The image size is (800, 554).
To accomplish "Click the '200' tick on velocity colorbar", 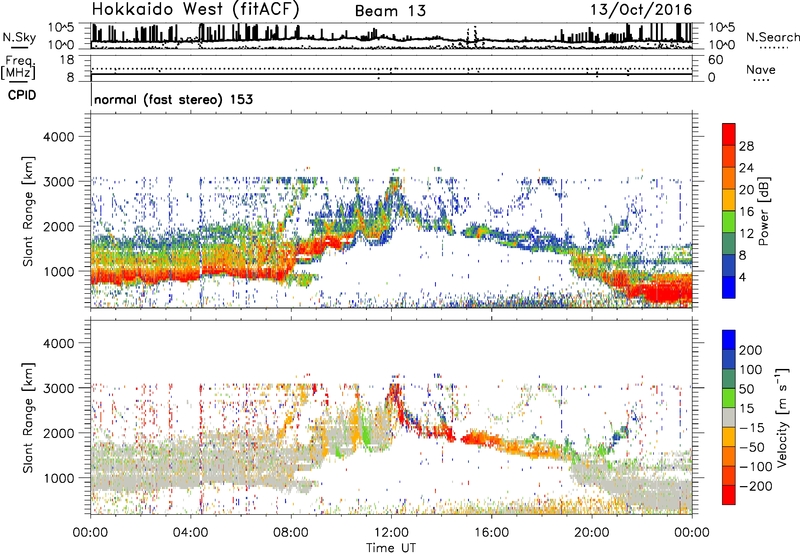I will coord(751,350).
